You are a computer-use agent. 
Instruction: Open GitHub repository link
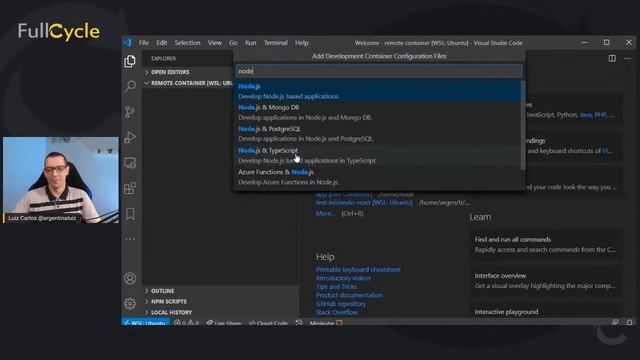tap(341, 304)
